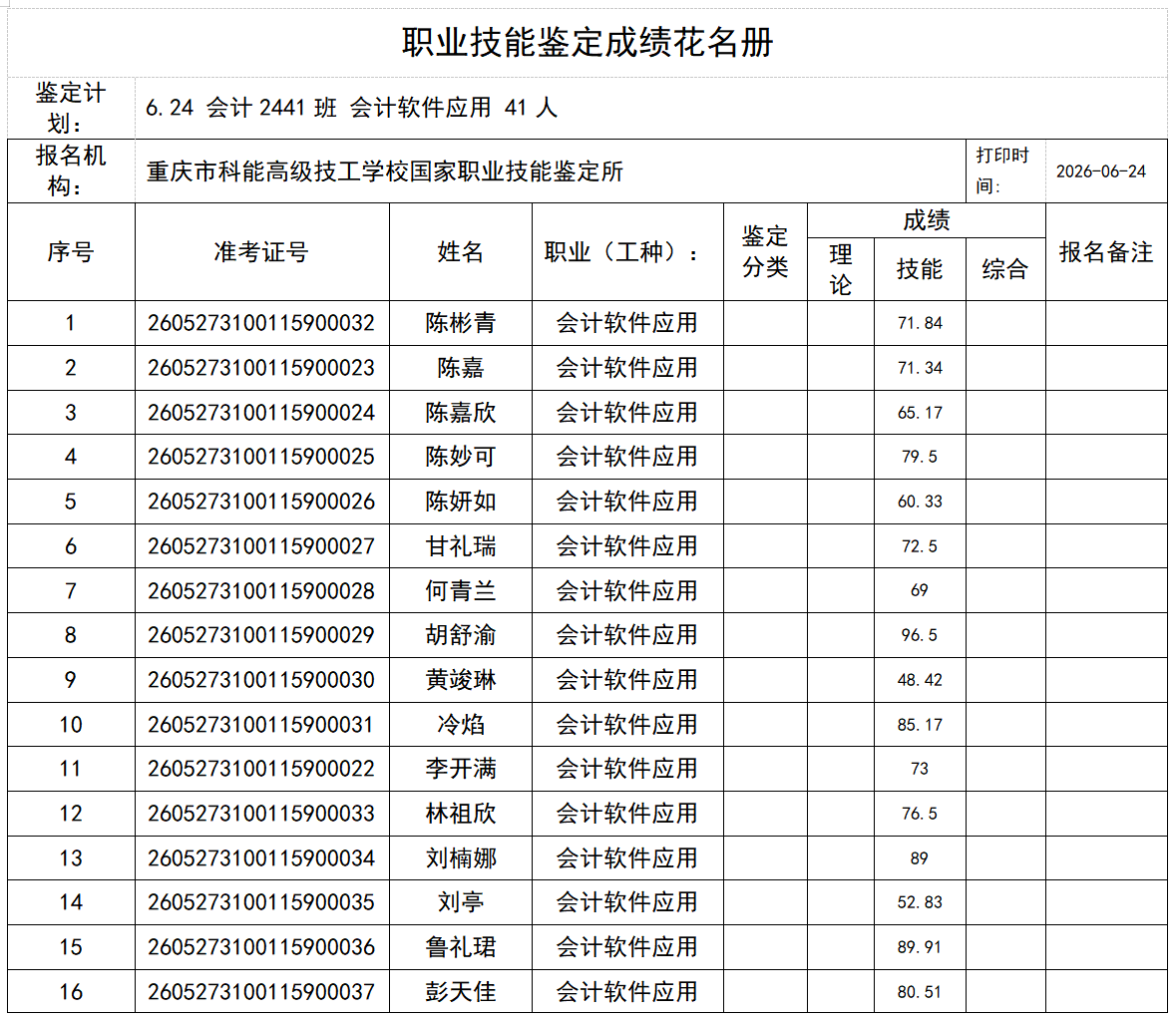The width and height of the screenshot is (1176, 1017).
Task: Select the score 48.42 for 黄竣琳
Action: click(x=920, y=680)
